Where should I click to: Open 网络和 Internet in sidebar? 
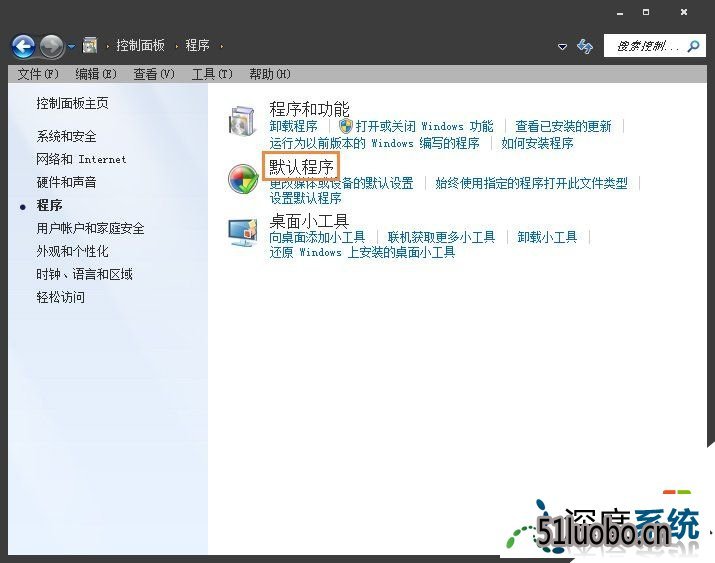pos(81,159)
